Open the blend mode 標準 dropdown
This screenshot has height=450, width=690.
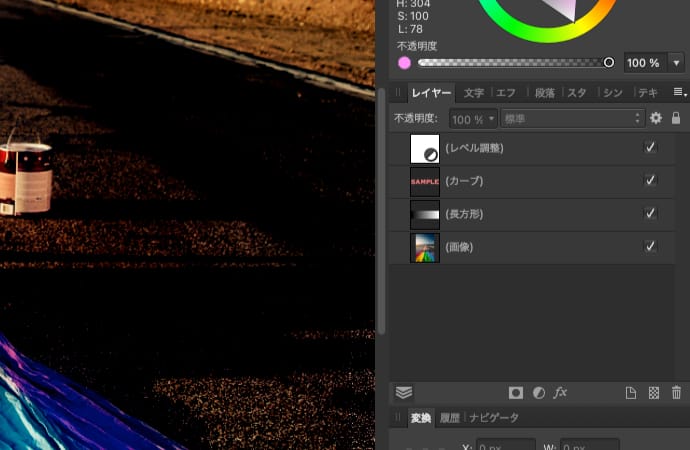572,118
